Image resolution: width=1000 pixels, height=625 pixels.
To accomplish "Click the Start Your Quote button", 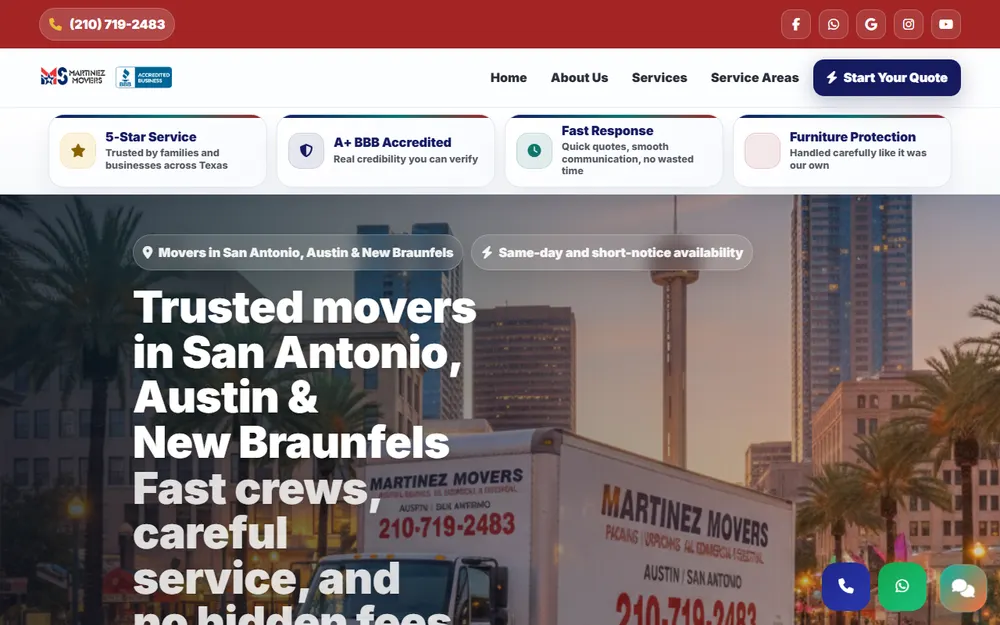I will (886, 78).
